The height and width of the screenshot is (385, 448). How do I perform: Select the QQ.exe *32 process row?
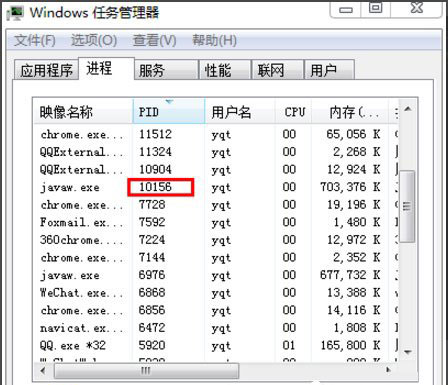[216, 345]
